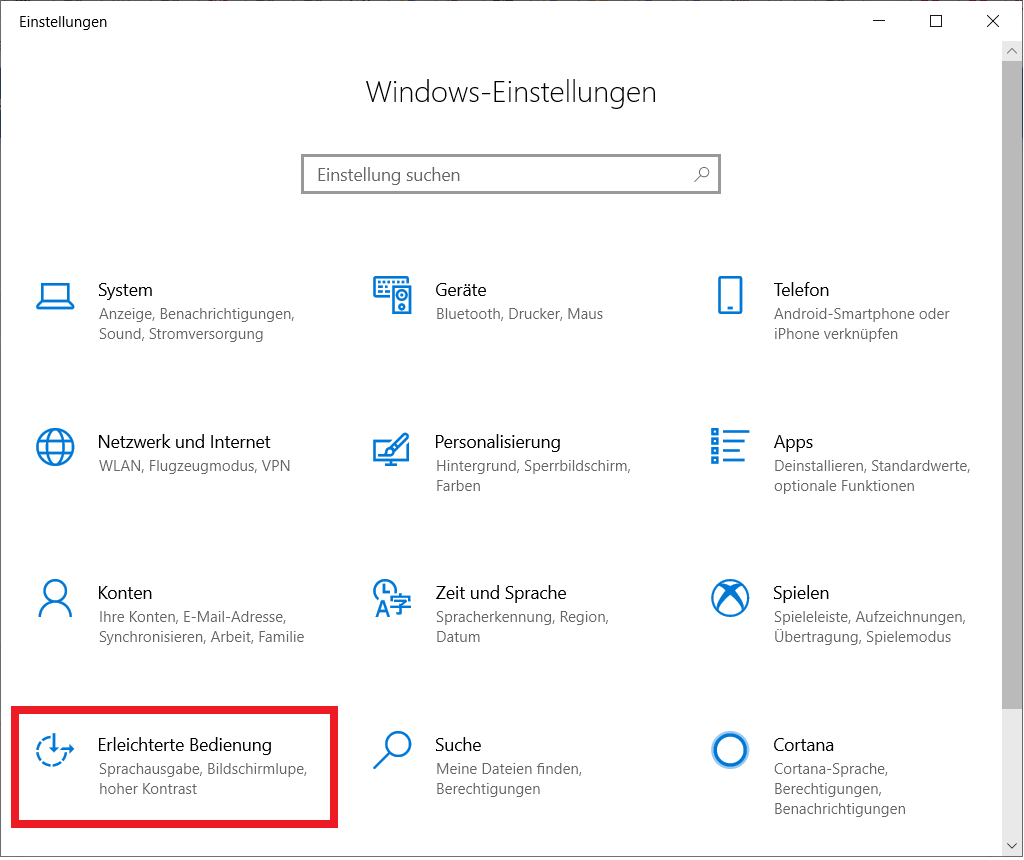Open the Konten person icon
The height and width of the screenshot is (860, 1024).
pyautogui.click(x=55, y=598)
